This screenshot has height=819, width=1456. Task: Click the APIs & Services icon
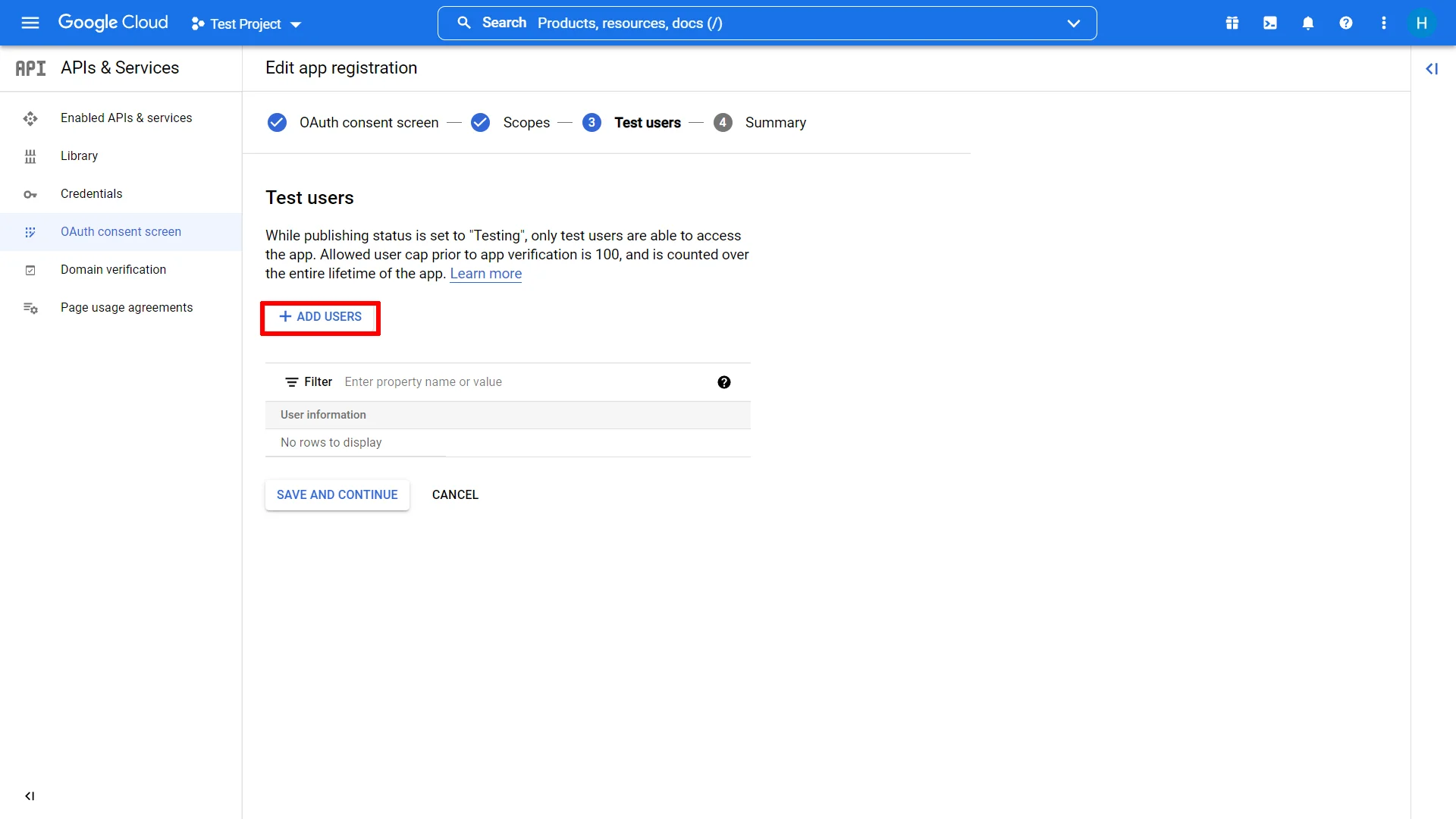[x=30, y=67]
